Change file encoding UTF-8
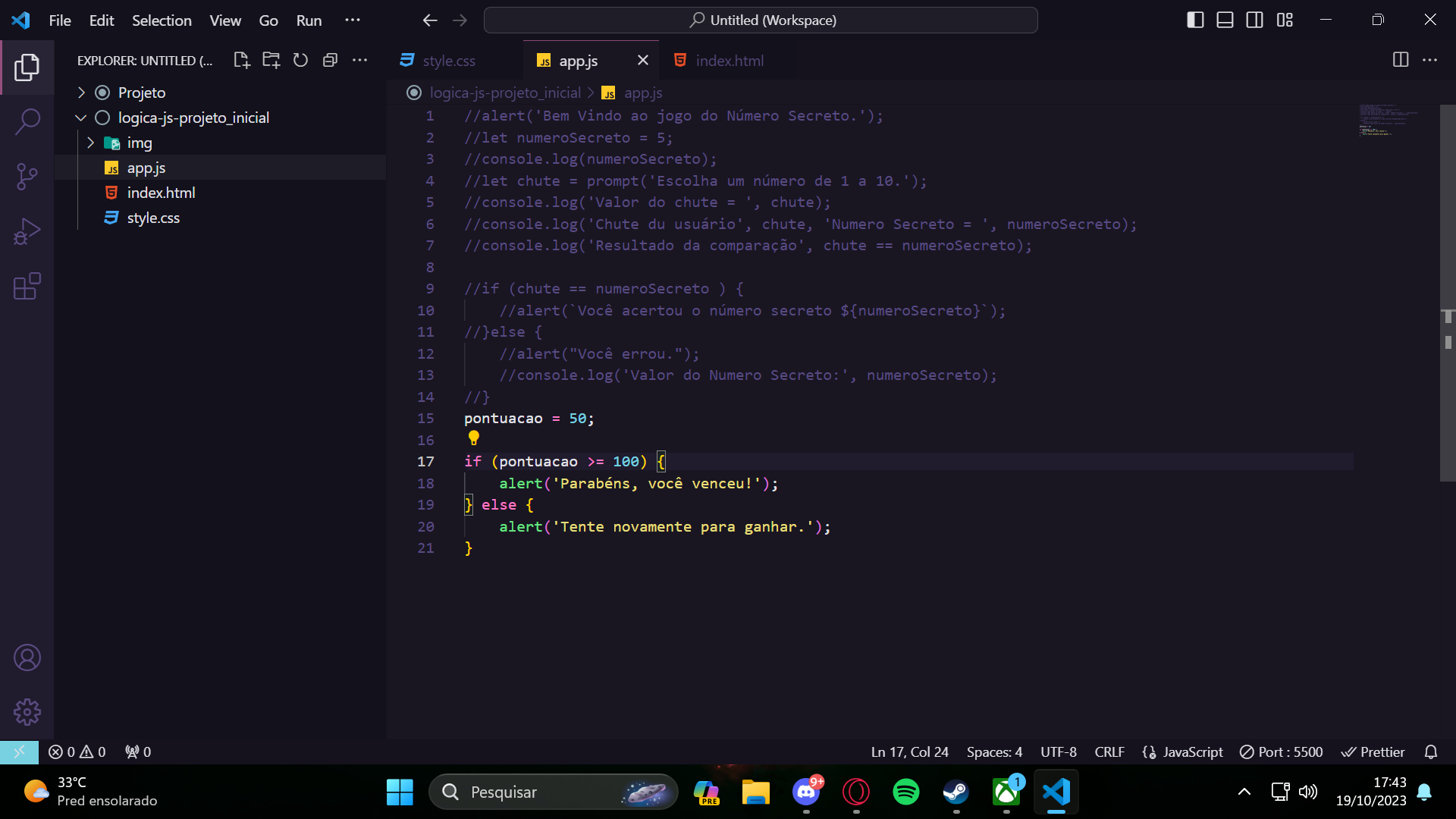The image size is (1456, 819). [x=1059, y=752]
